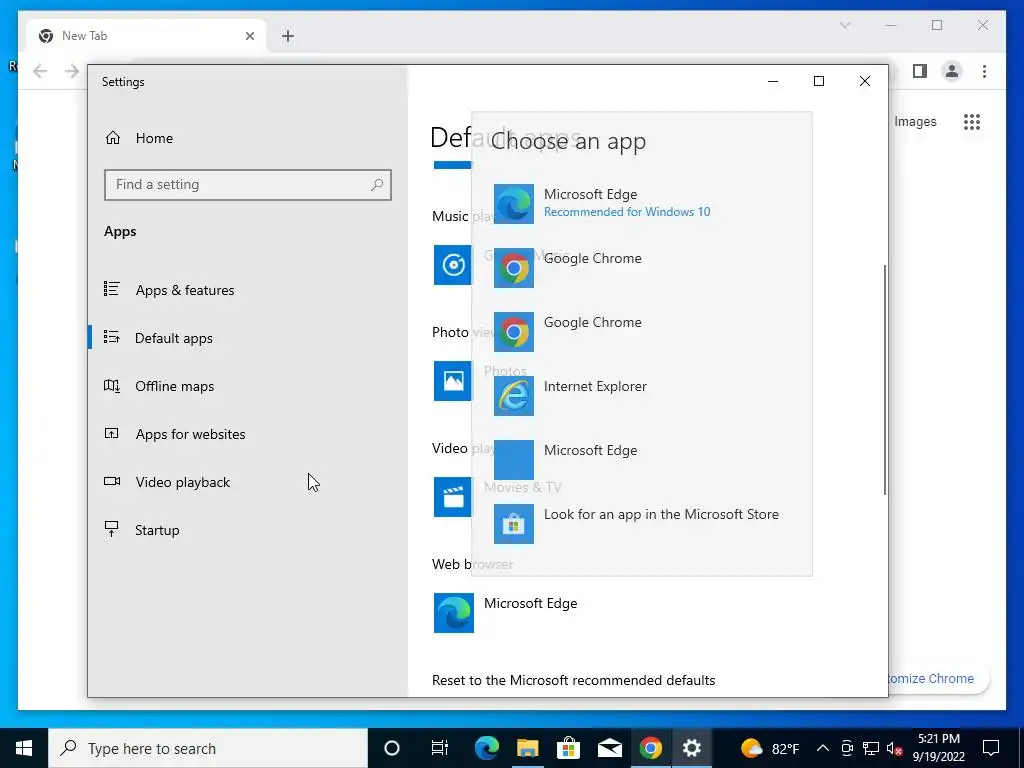Open Video playback settings
This screenshot has height=768, width=1024.
[x=248, y=482]
